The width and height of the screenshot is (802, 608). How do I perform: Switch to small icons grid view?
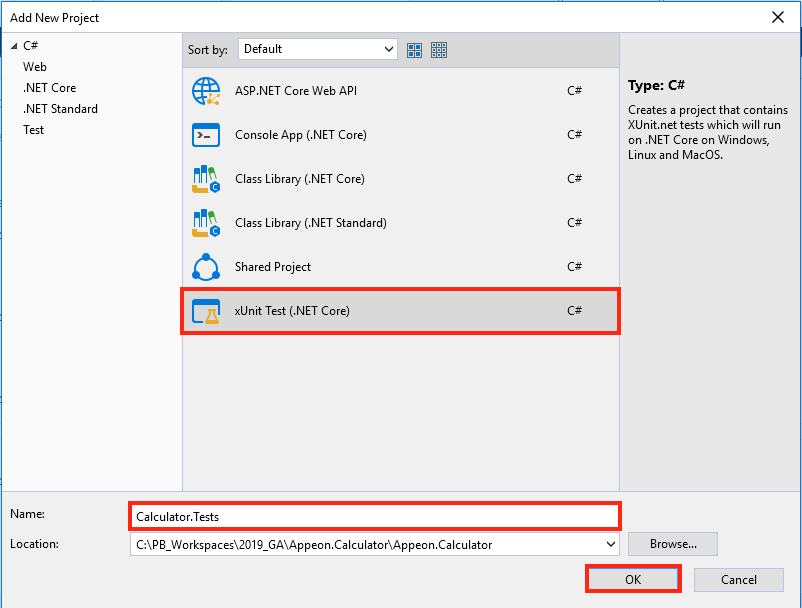tap(438, 49)
